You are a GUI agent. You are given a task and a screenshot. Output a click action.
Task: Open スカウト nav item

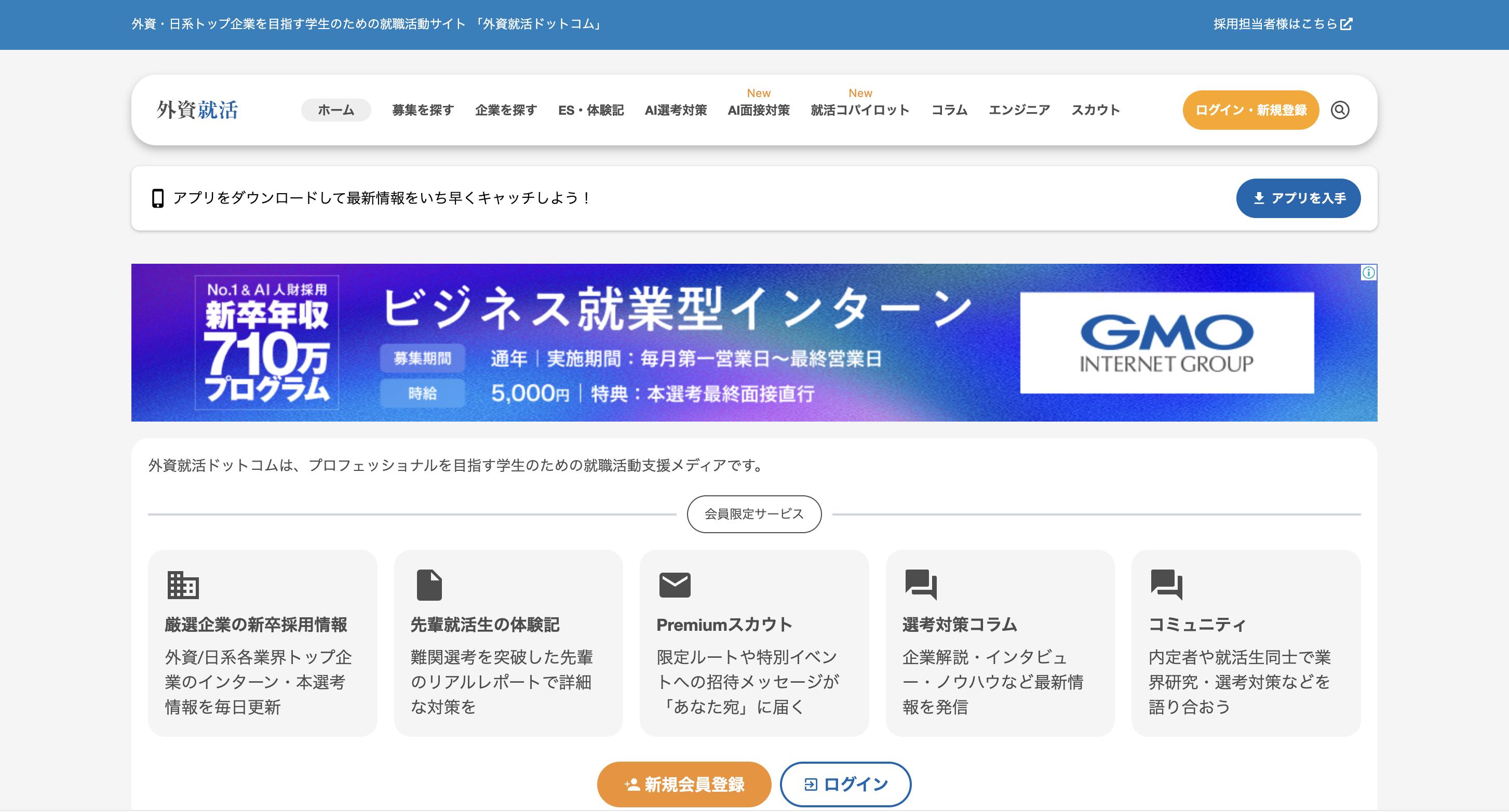[x=1096, y=110]
